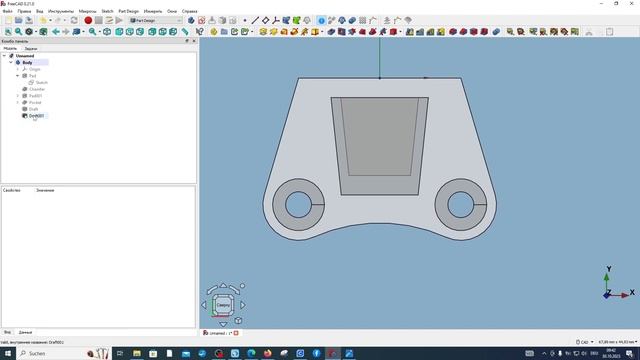The width and height of the screenshot is (640, 360).
Task: Open the draw style dropdown arrow
Action: tap(36, 32)
